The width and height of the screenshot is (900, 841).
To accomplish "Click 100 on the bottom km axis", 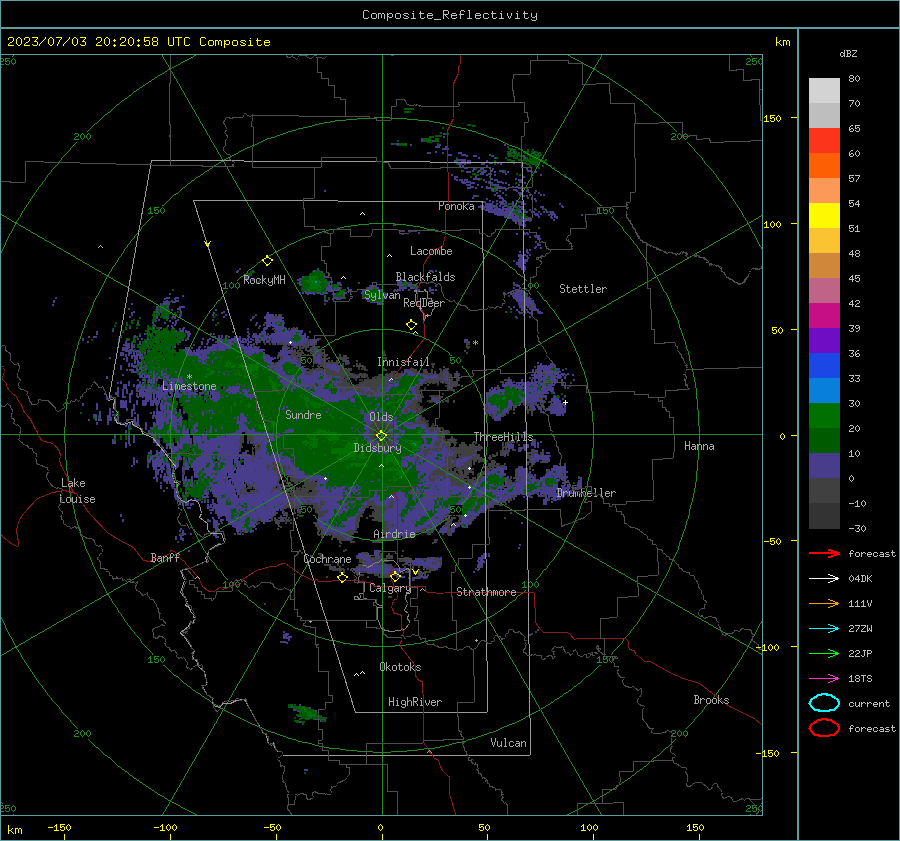I will point(589,827).
